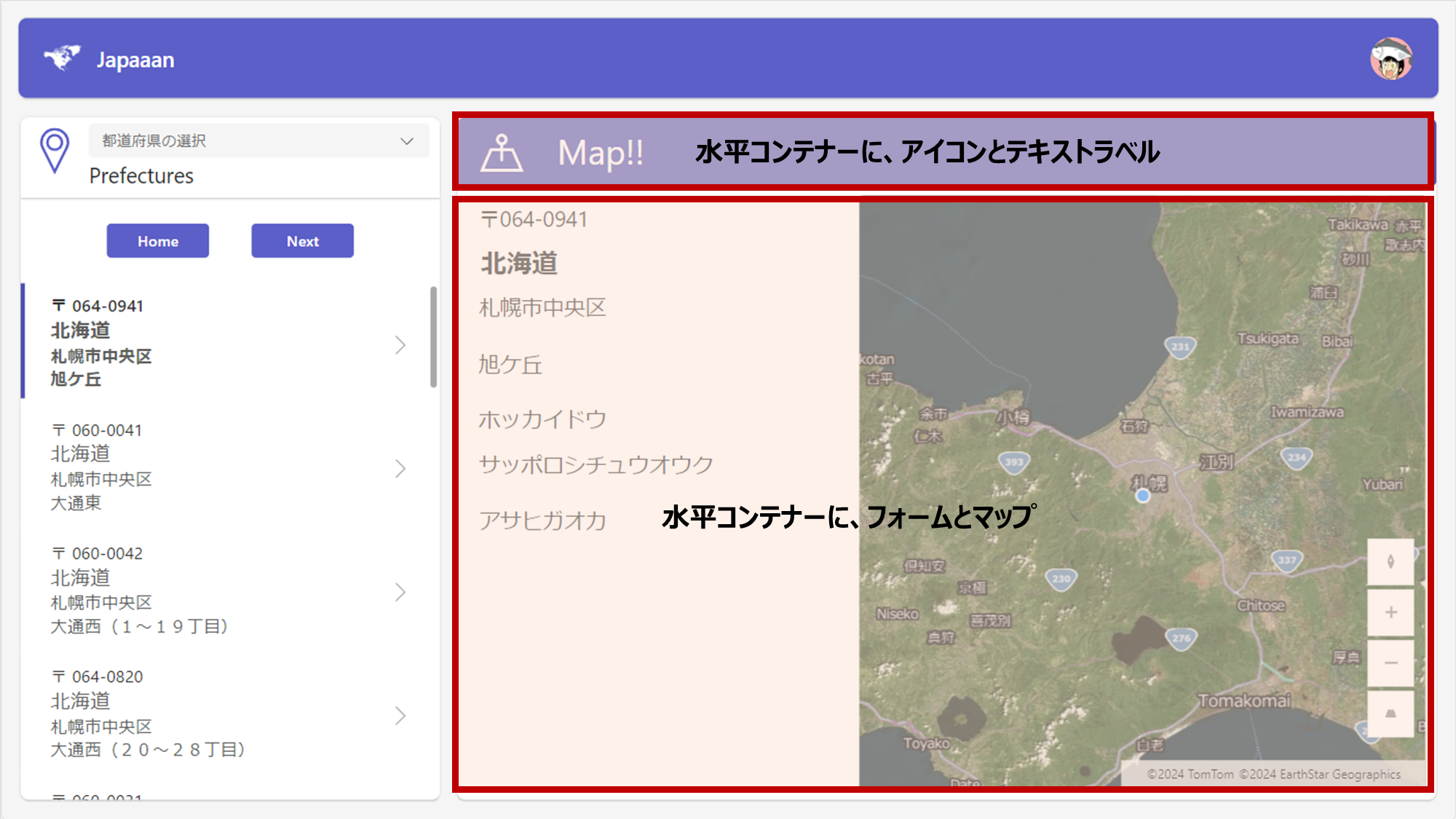
Task: Click the Japaaan bird logo icon
Action: click(62, 58)
